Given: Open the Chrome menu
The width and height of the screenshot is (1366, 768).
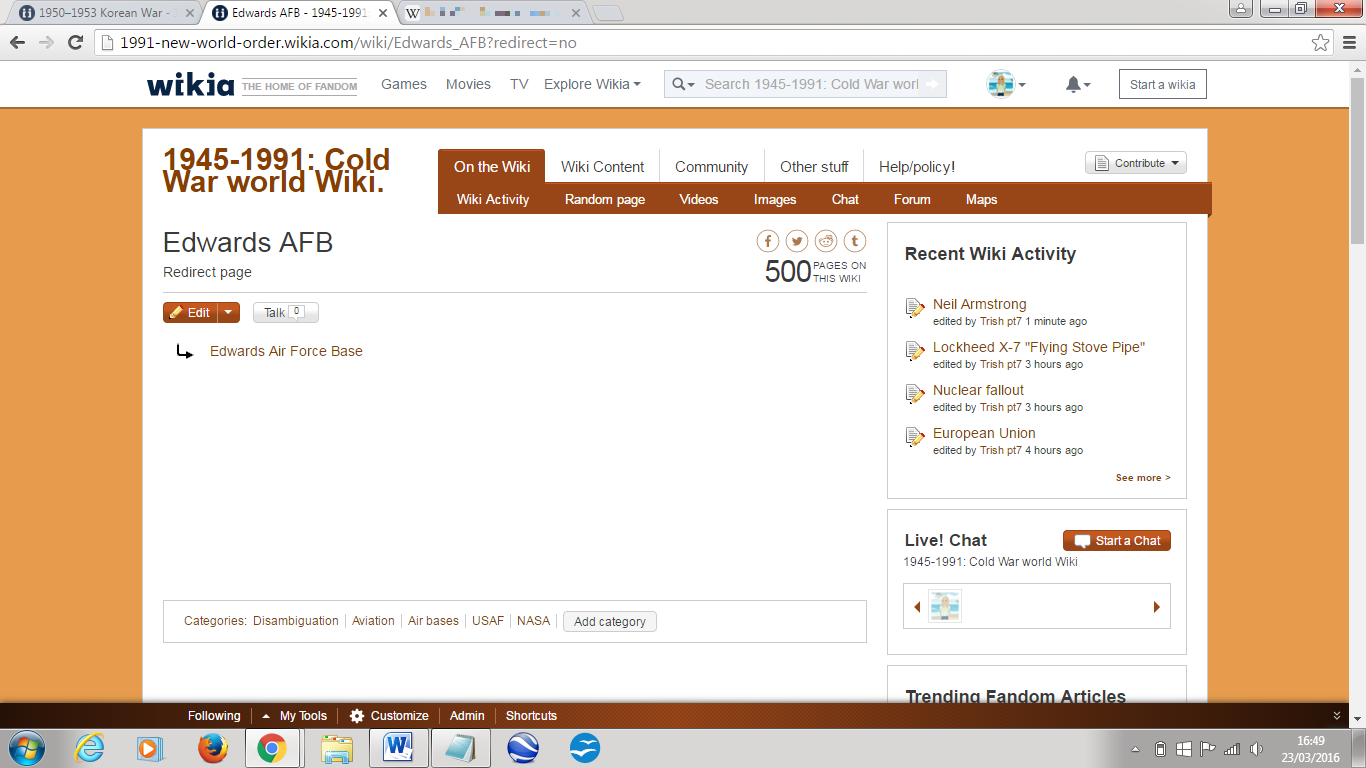Looking at the screenshot, I should [x=1349, y=43].
